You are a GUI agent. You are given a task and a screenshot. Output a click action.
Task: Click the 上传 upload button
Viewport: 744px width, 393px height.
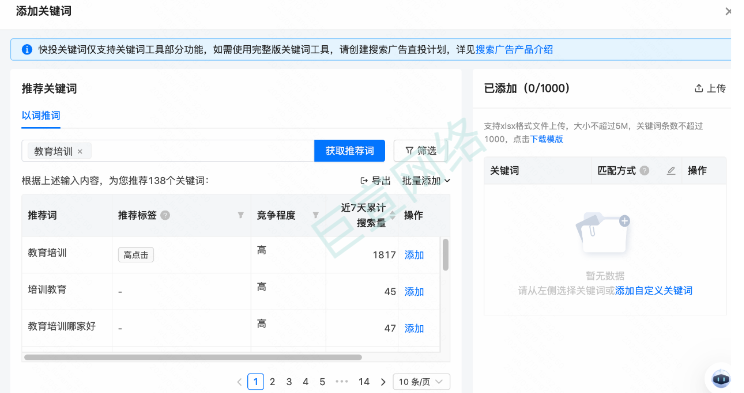[x=710, y=88]
